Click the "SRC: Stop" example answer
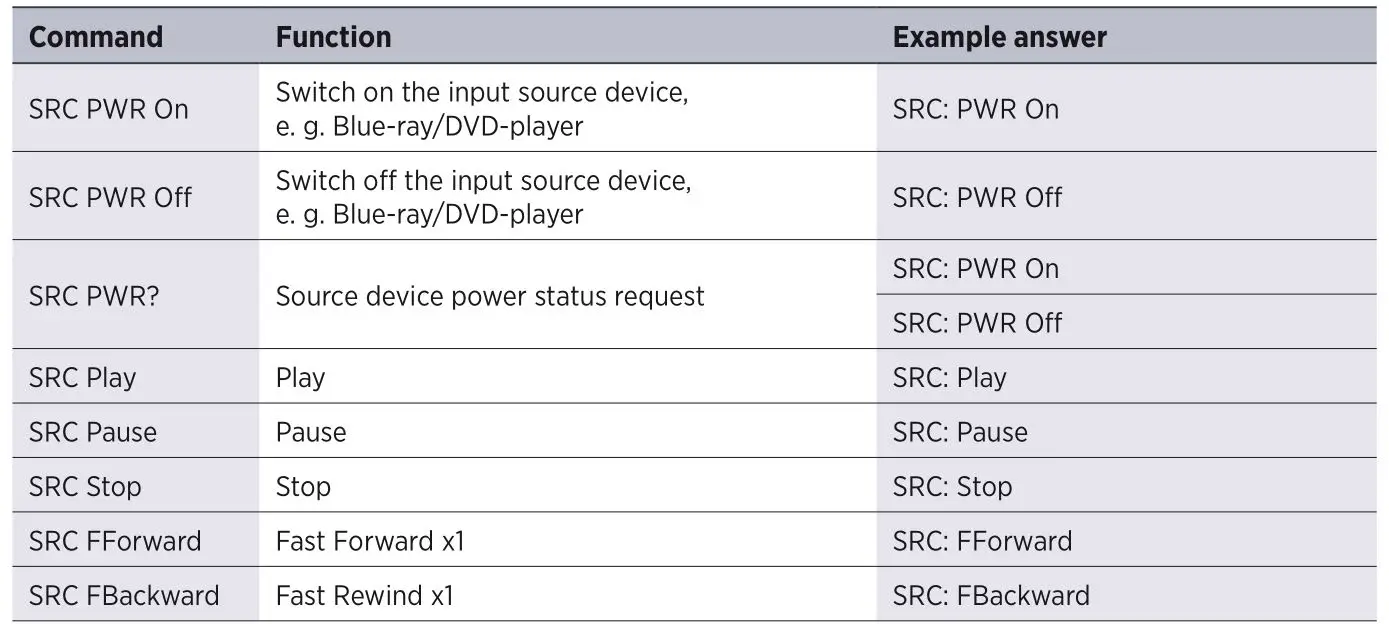This screenshot has height=630, width=1389. (x=952, y=487)
